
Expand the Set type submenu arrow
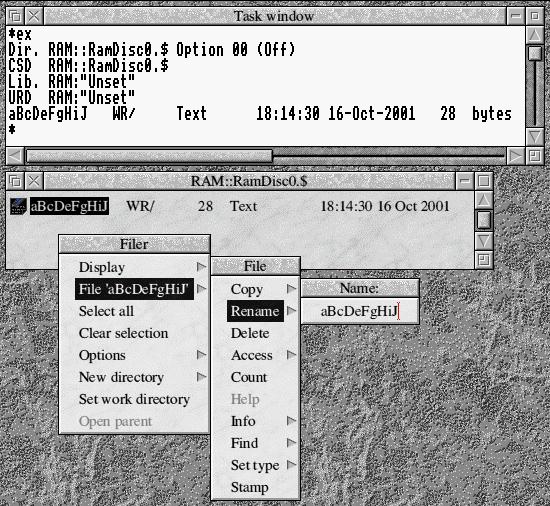point(291,465)
